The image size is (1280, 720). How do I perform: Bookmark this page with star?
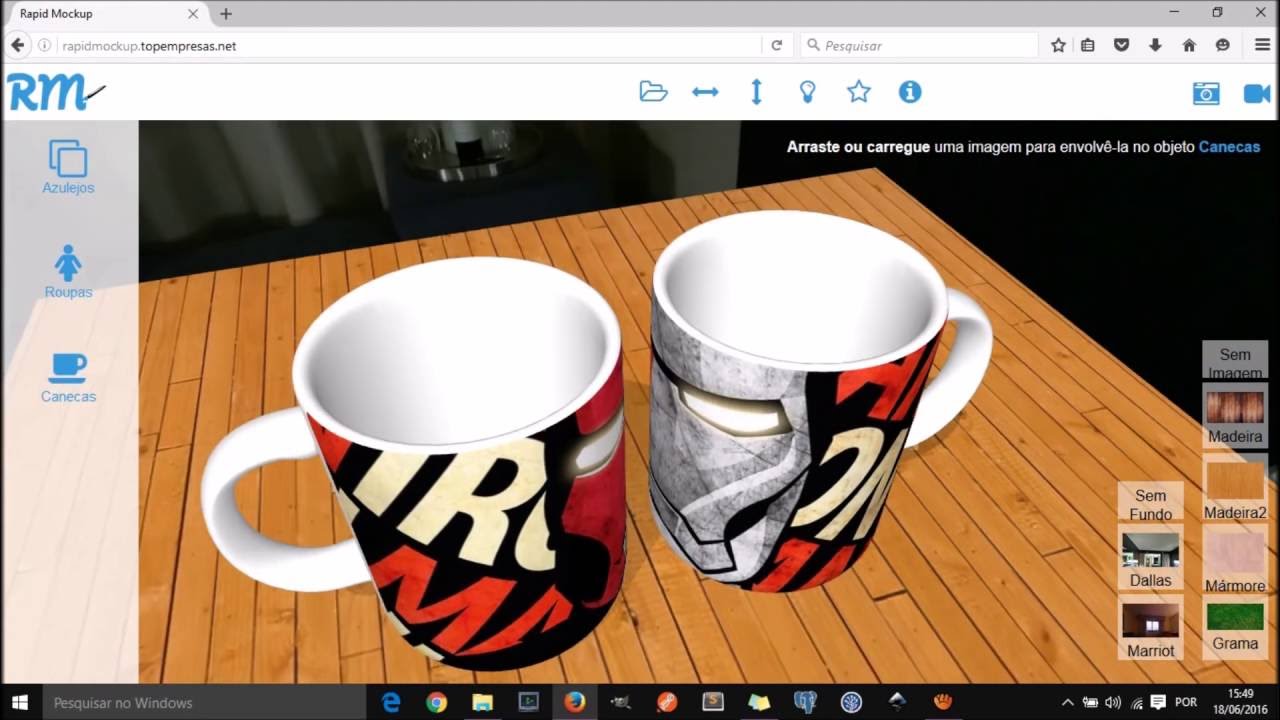(x=1058, y=46)
